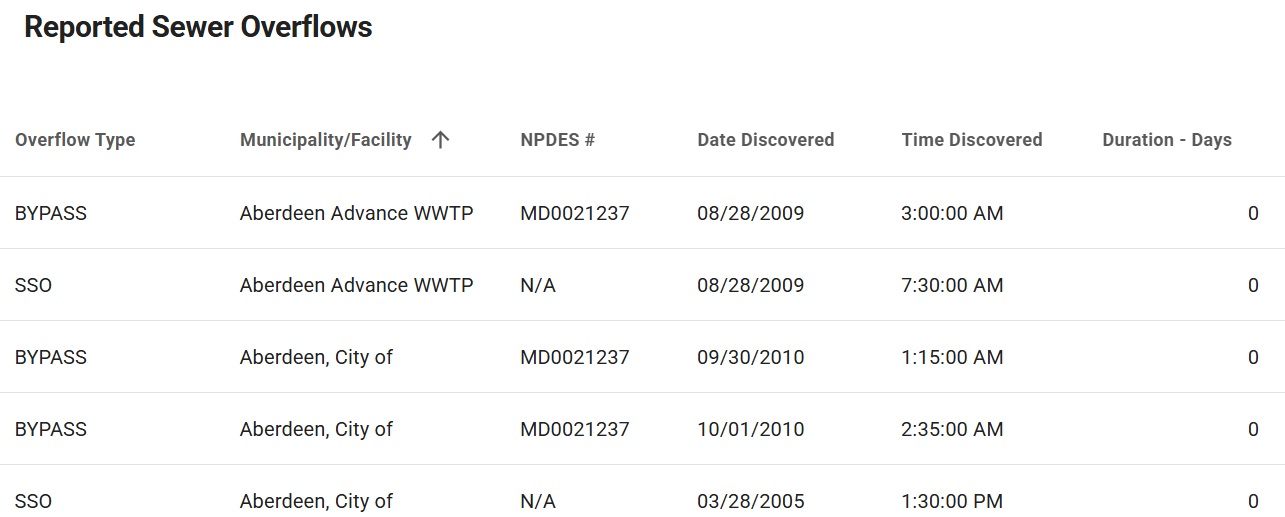Click the ascending sort arrow icon
Screen dimensions: 1285x517
coord(440,140)
